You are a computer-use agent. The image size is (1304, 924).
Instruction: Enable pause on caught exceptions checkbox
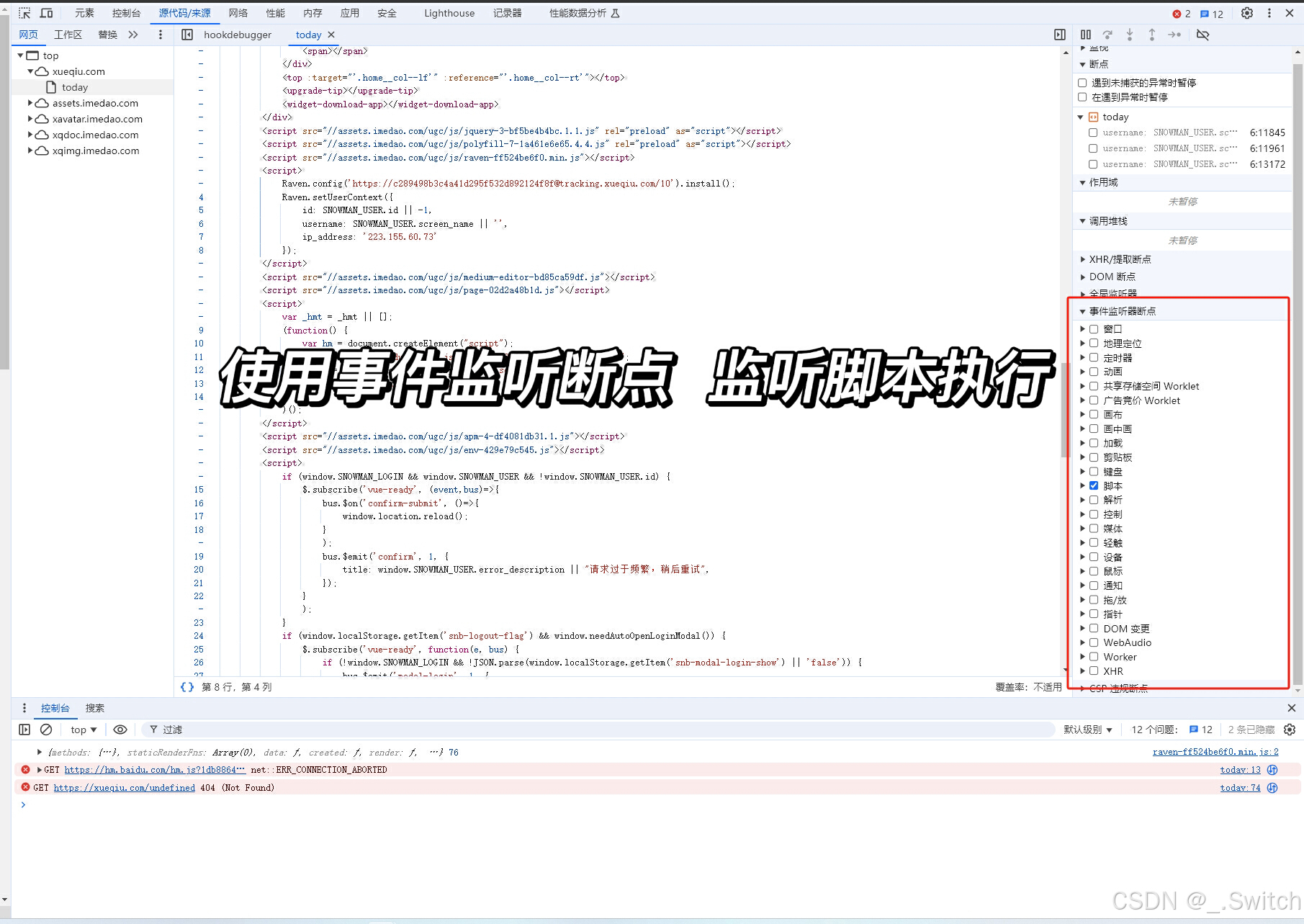click(x=1082, y=97)
